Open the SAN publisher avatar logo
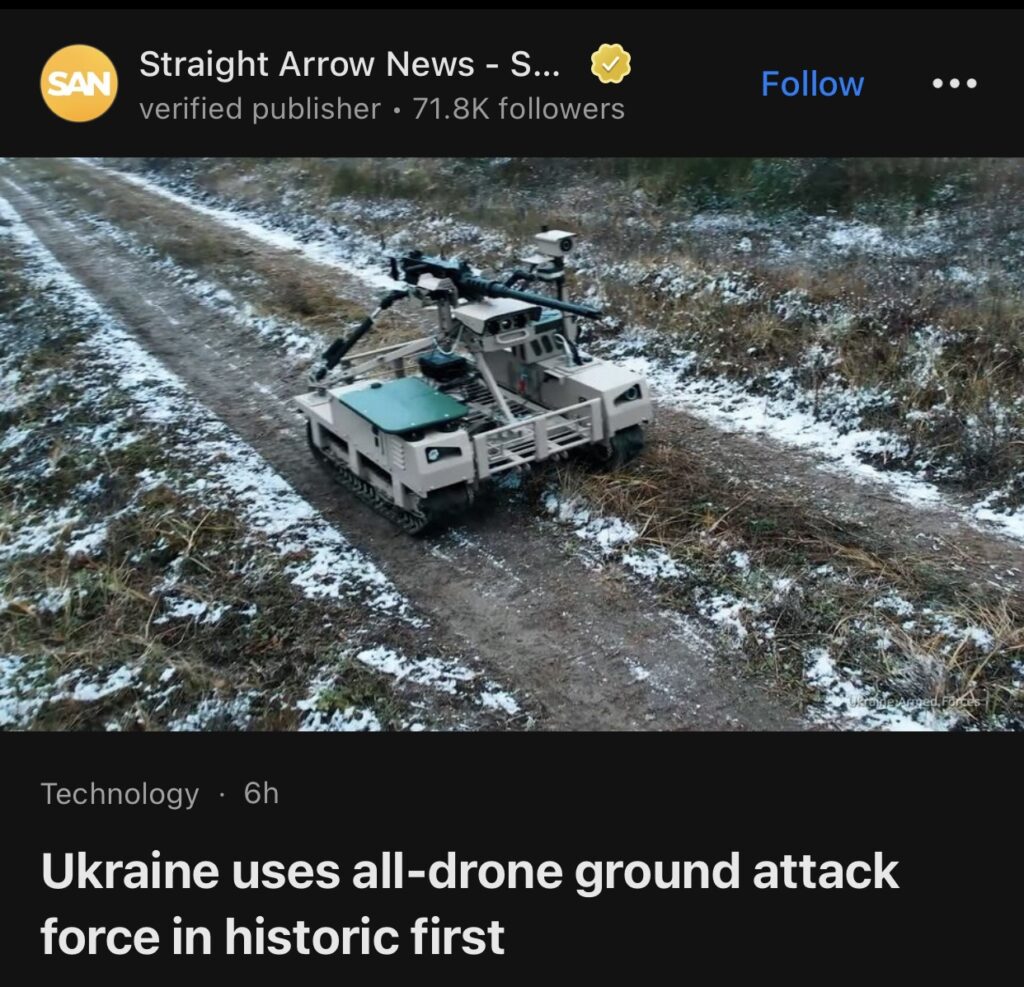Image resolution: width=1024 pixels, height=987 pixels. click(79, 83)
